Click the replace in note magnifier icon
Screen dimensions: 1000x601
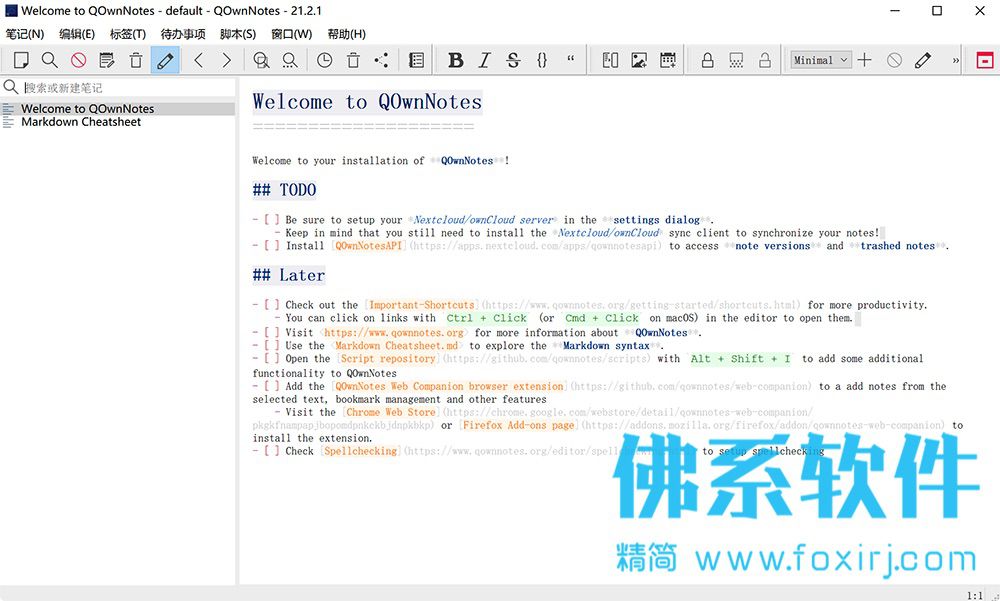[290, 60]
